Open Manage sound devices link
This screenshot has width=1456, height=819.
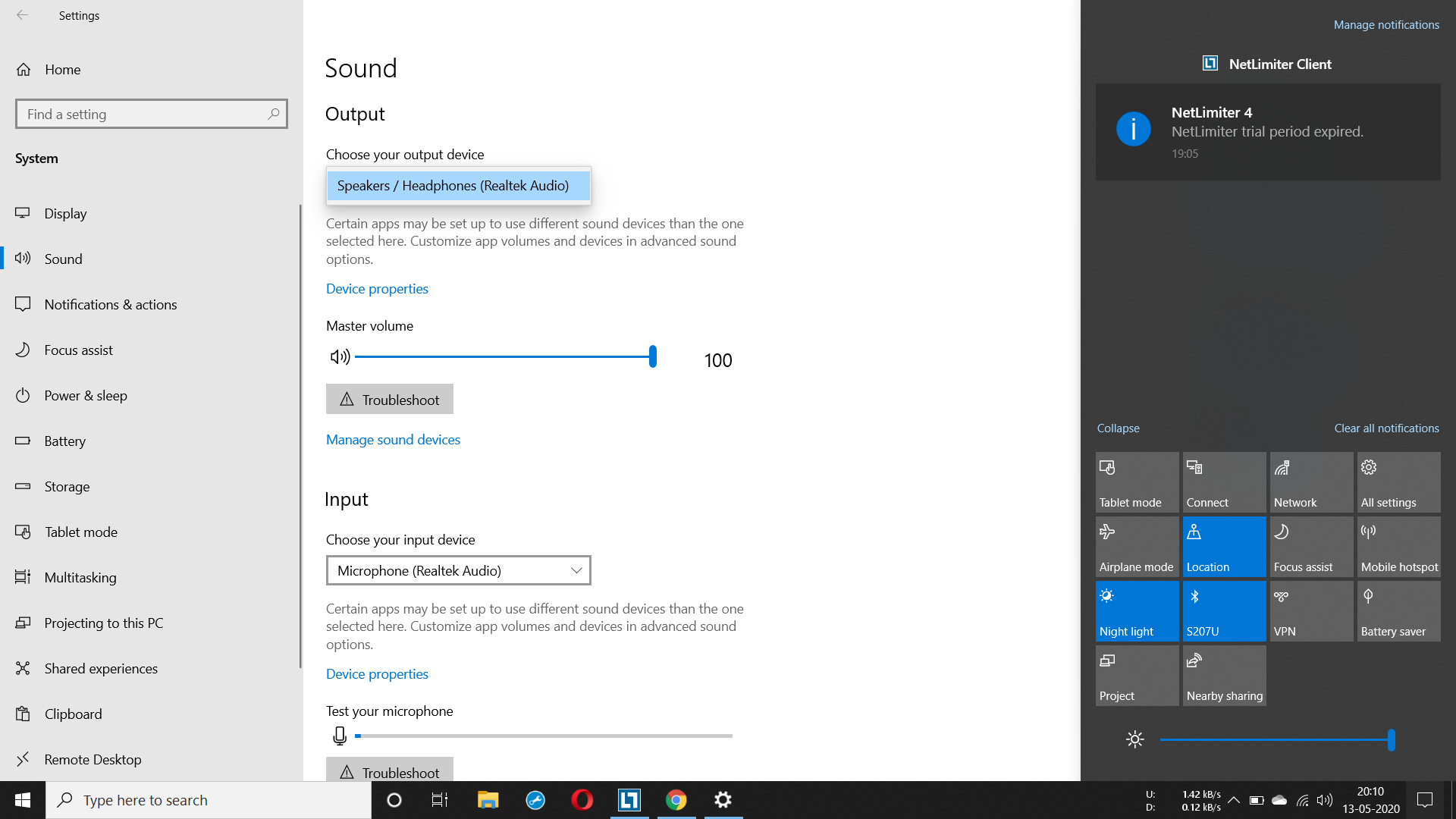[x=393, y=440]
